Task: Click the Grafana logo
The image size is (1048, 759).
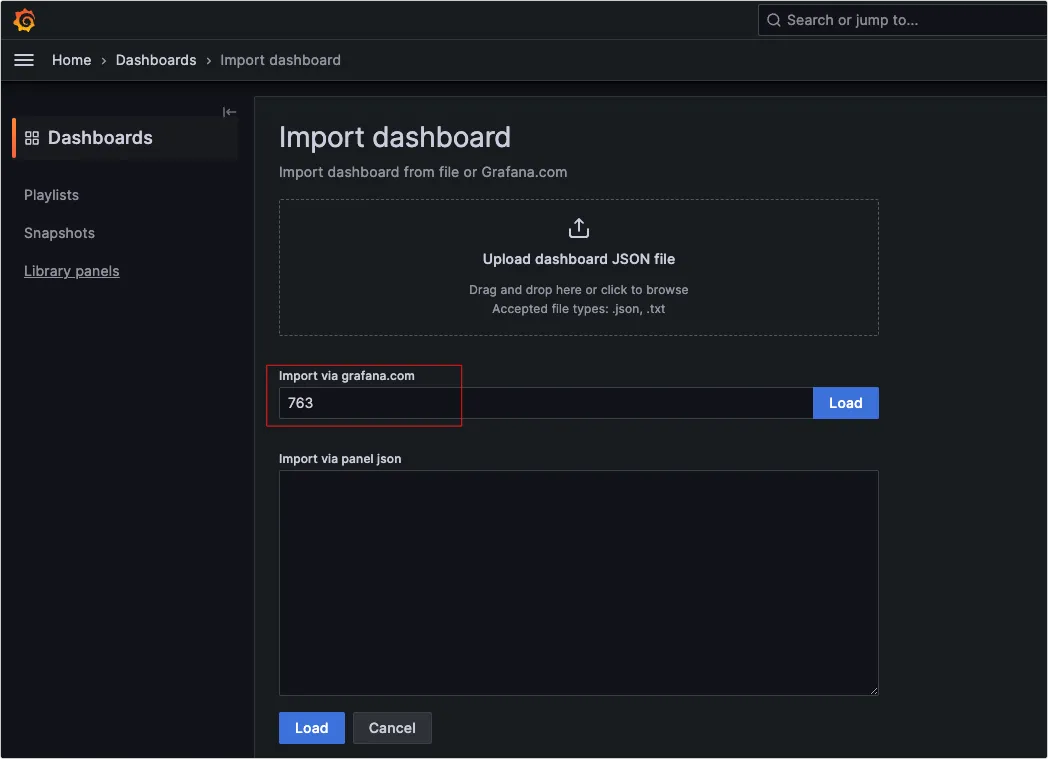Action: coord(24,20)
